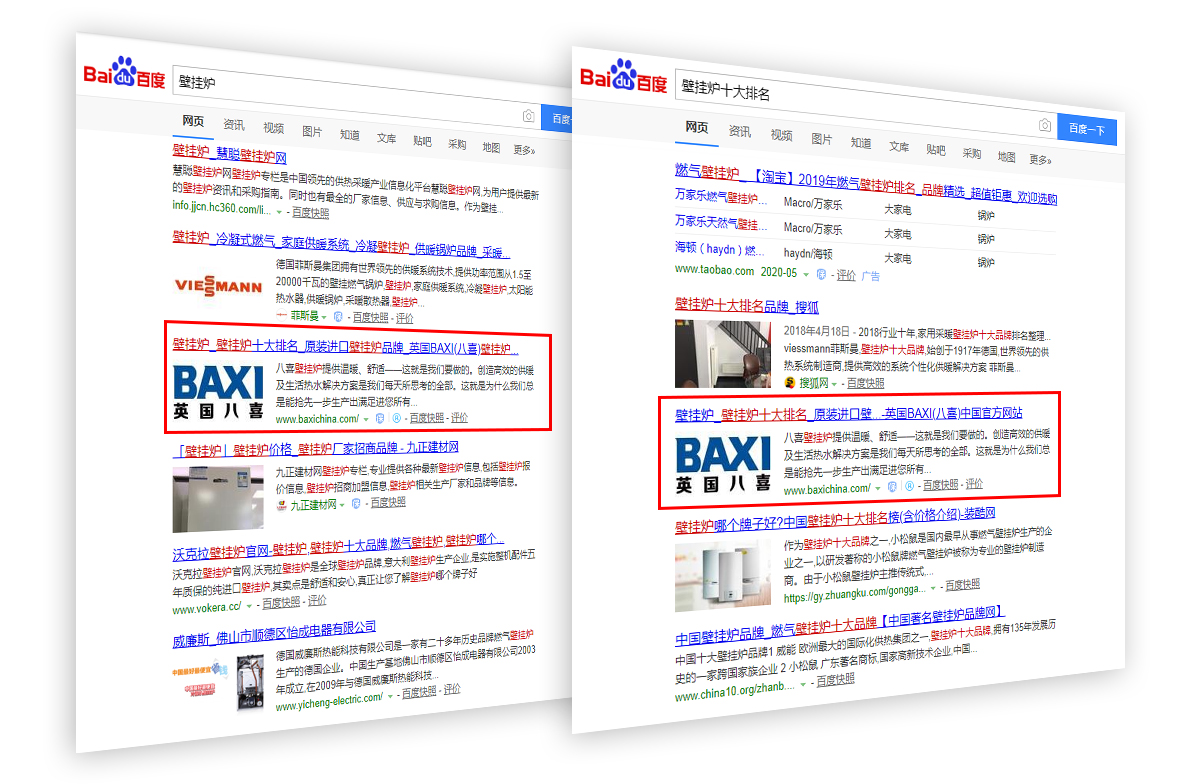Click the BAXI 英国八喜 logo on the 壁挂炉 page

(218, 392)
